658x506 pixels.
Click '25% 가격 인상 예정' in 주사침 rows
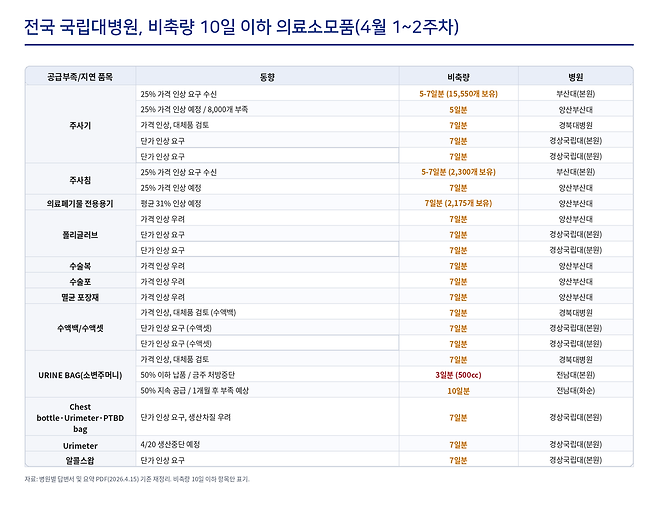point(171,188)
